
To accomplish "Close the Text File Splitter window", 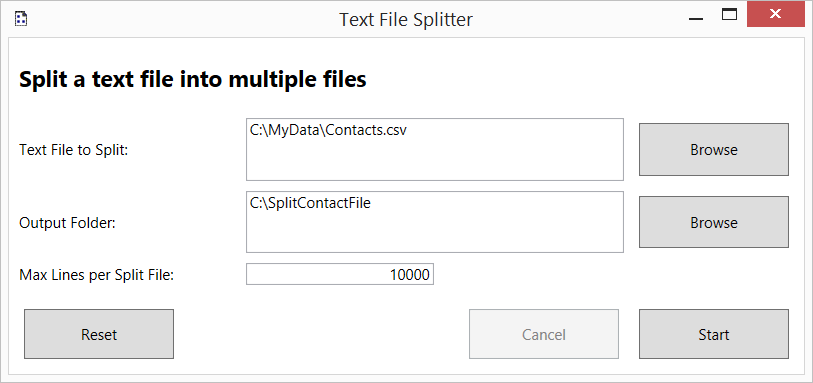I will (775, 15).
